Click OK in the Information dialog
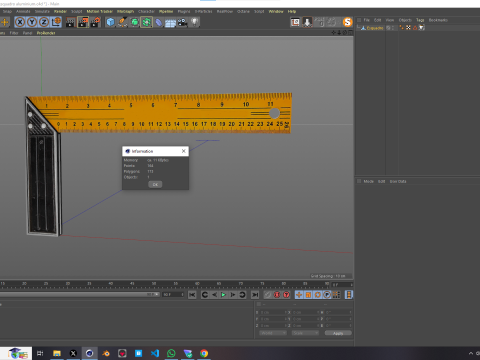 pos(155,184)
